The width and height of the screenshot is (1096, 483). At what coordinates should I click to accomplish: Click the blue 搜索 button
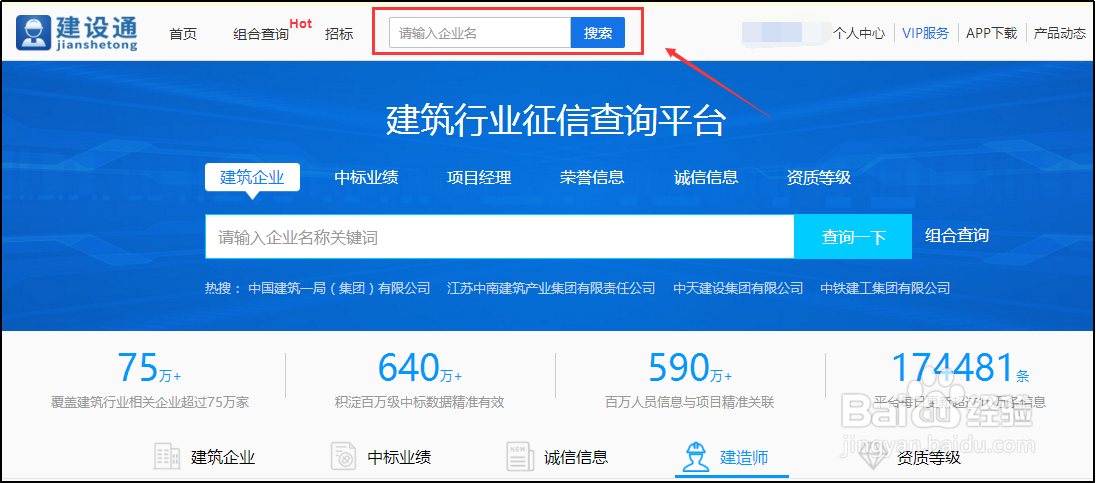click(x=598, y=33)
